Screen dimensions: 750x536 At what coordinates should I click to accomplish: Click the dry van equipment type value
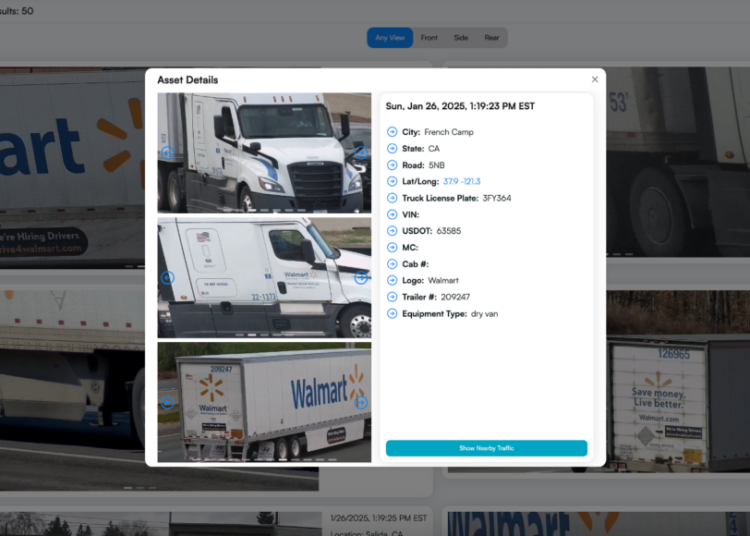pos(485,314)
